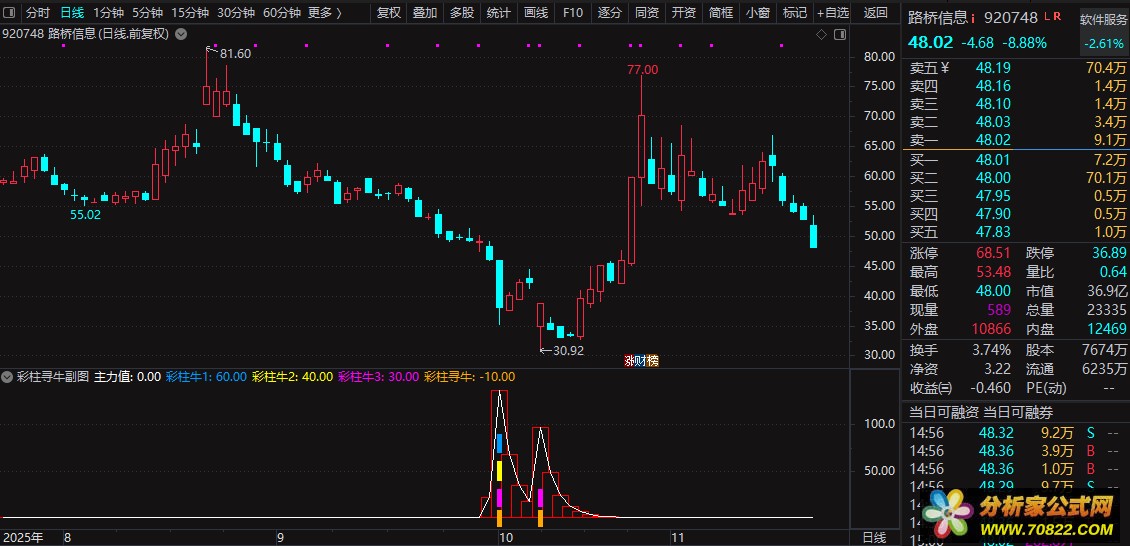
Task: Click the 日线 period label at bottom right
Action: pos(874,537)
